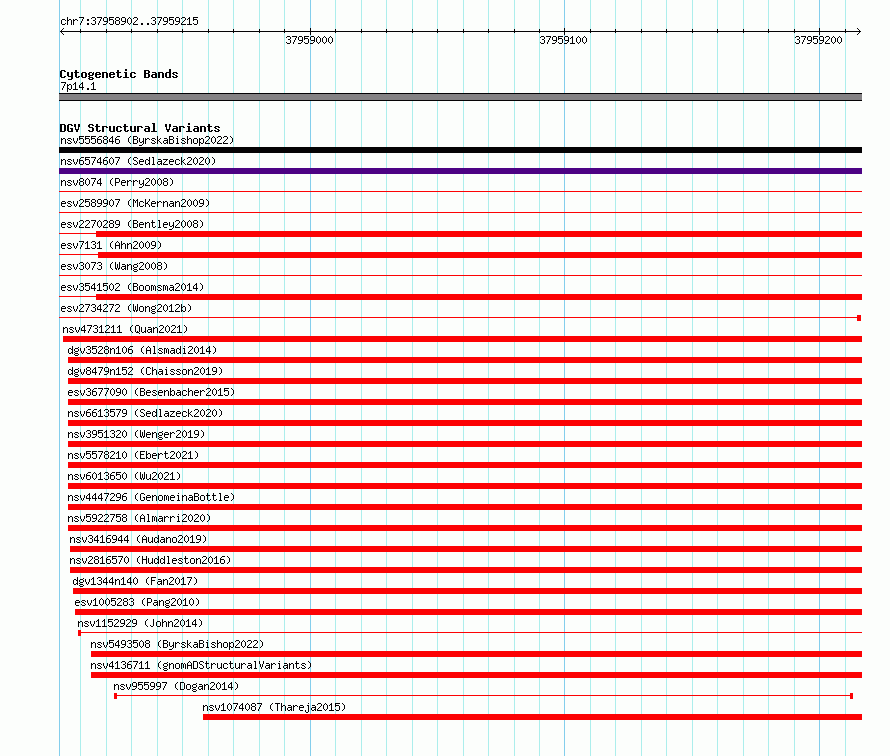
Task: Click the gray 7p14.1 cytogenetic band bar
Action: pyautogui.click(x=460, y=97)
